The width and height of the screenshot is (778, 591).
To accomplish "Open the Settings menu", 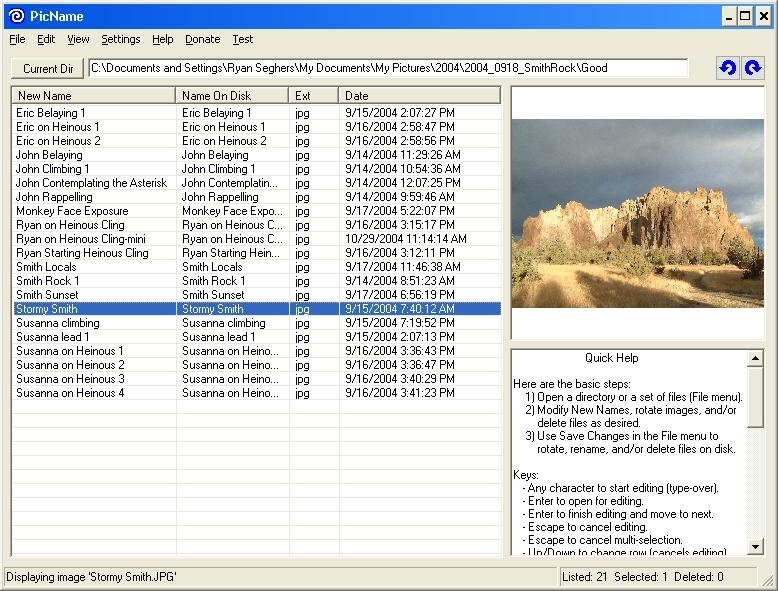I will (121, 39).
